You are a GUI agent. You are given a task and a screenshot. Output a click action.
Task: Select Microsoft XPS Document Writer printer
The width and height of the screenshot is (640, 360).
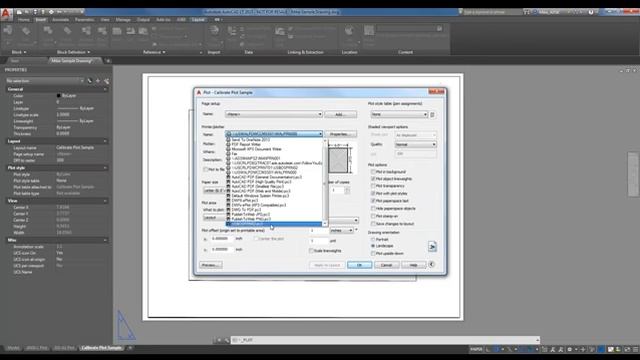point(256,149)
